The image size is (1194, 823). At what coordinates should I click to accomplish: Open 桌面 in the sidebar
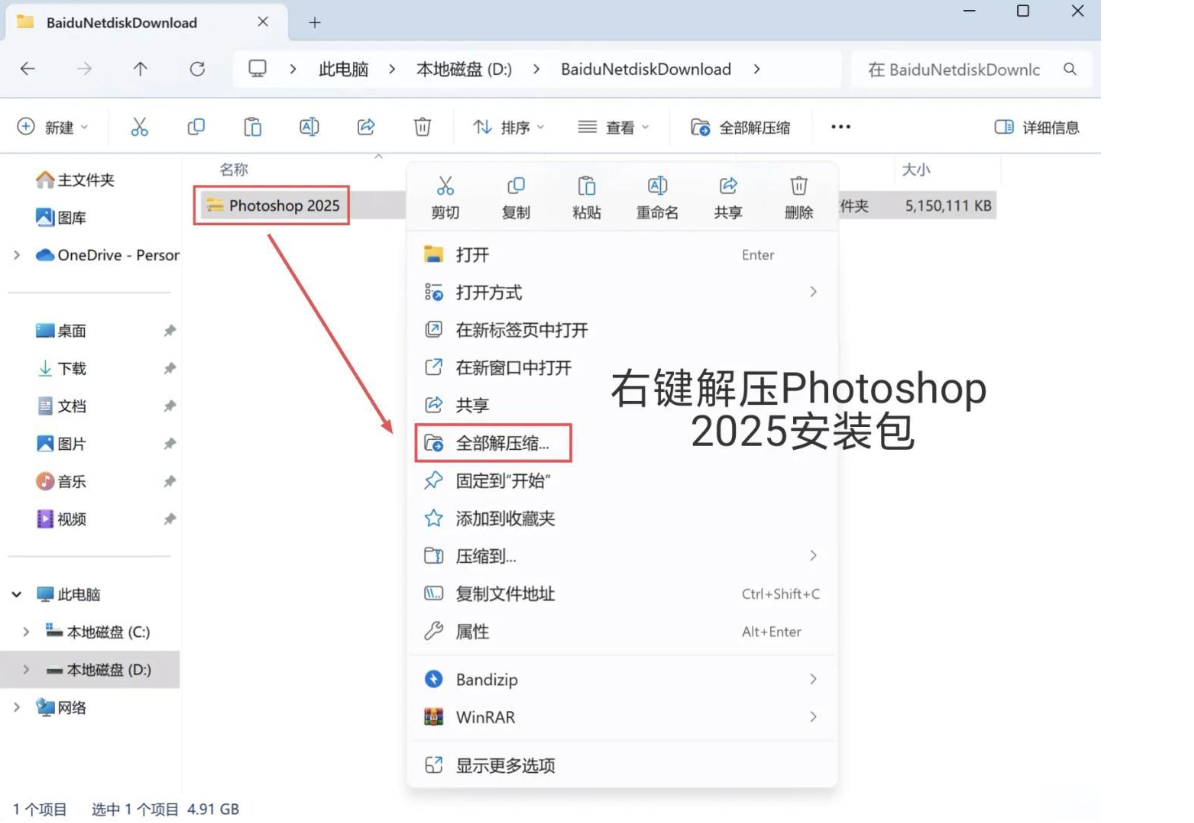(61, 331)
